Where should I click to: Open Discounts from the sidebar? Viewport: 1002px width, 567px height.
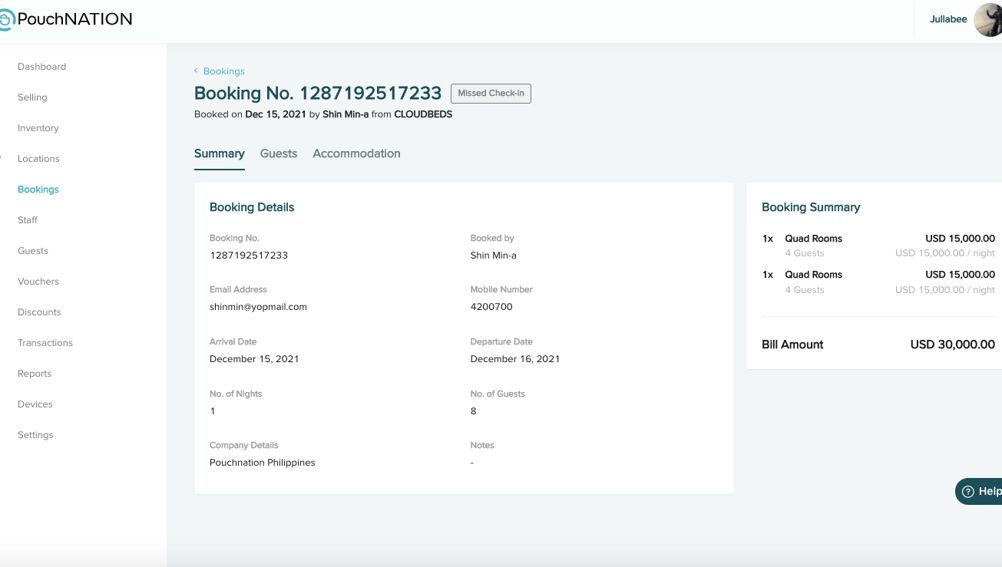39,312
